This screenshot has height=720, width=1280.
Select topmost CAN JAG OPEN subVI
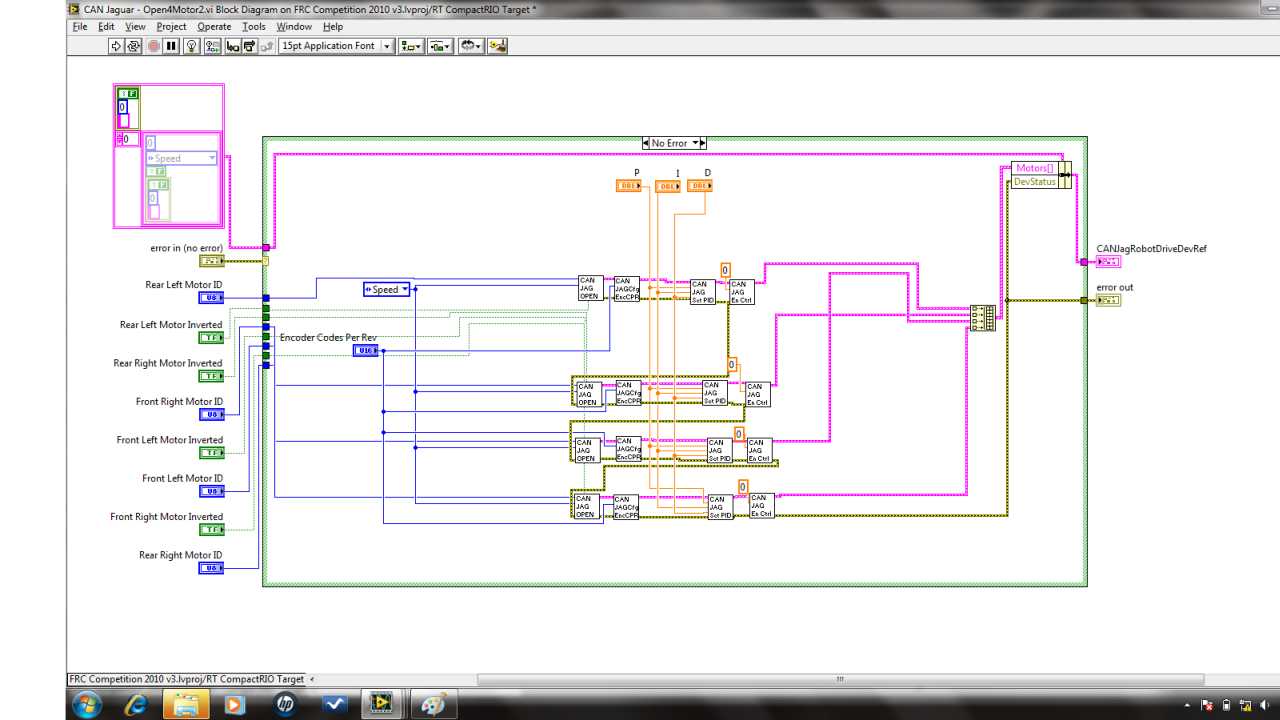coord(590,288)
